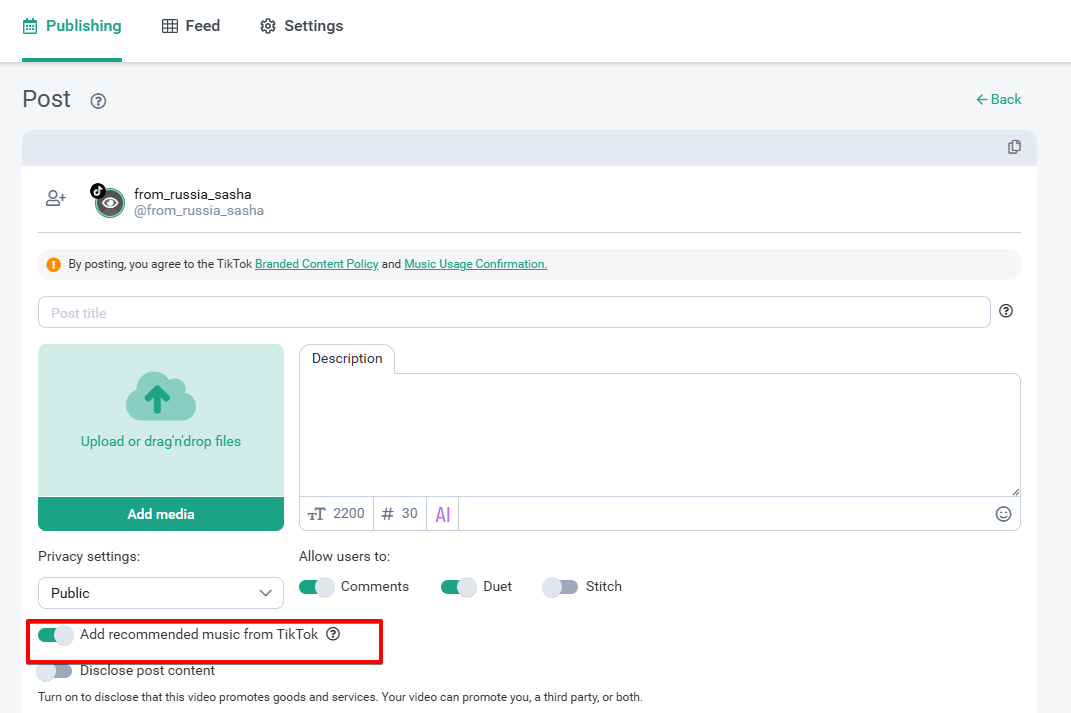Open the emoji picker in description

(1003, 514)
